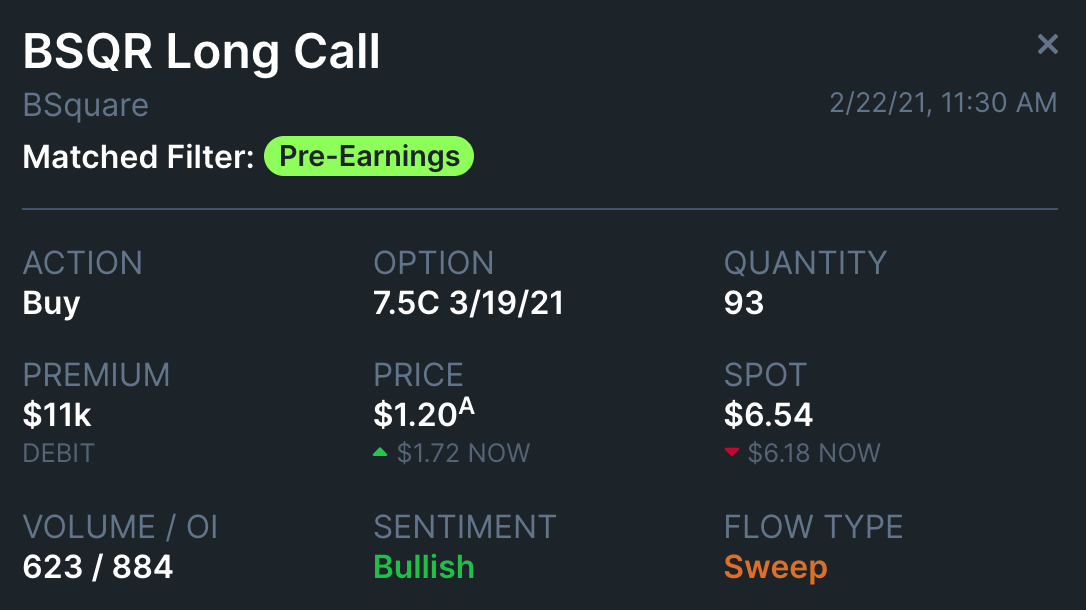The image size is (1086, 610).
Task: Close the BSQR Long Call card
Action: coord(1047,44)
